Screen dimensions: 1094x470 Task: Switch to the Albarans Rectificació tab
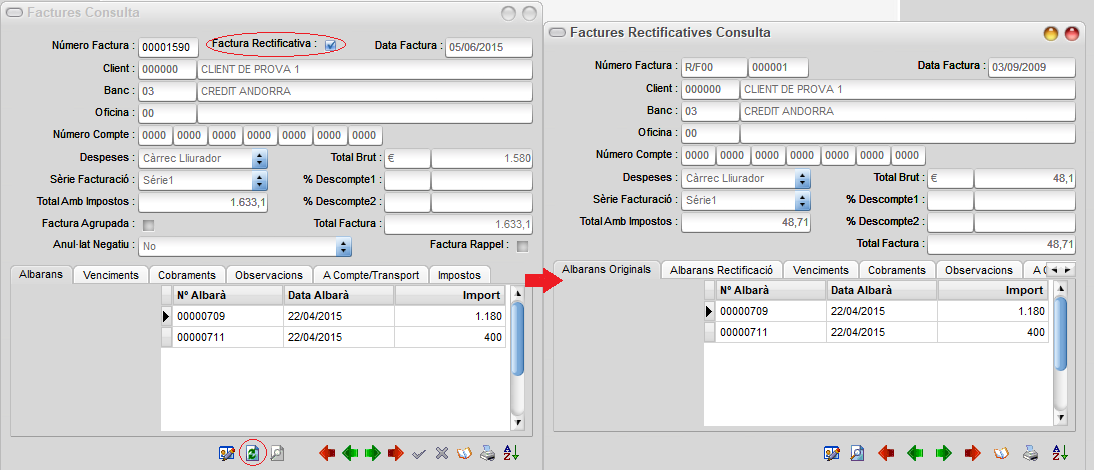721,270
